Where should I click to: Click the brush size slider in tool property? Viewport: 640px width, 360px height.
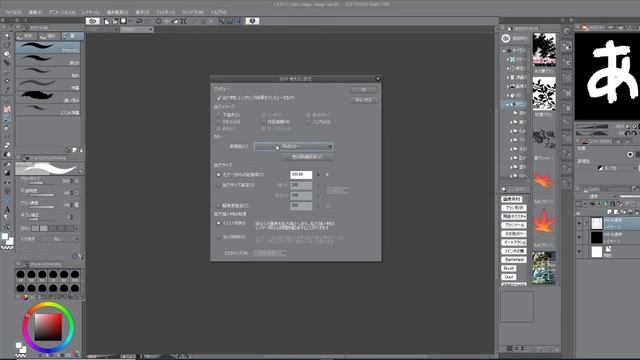[41, 183]
